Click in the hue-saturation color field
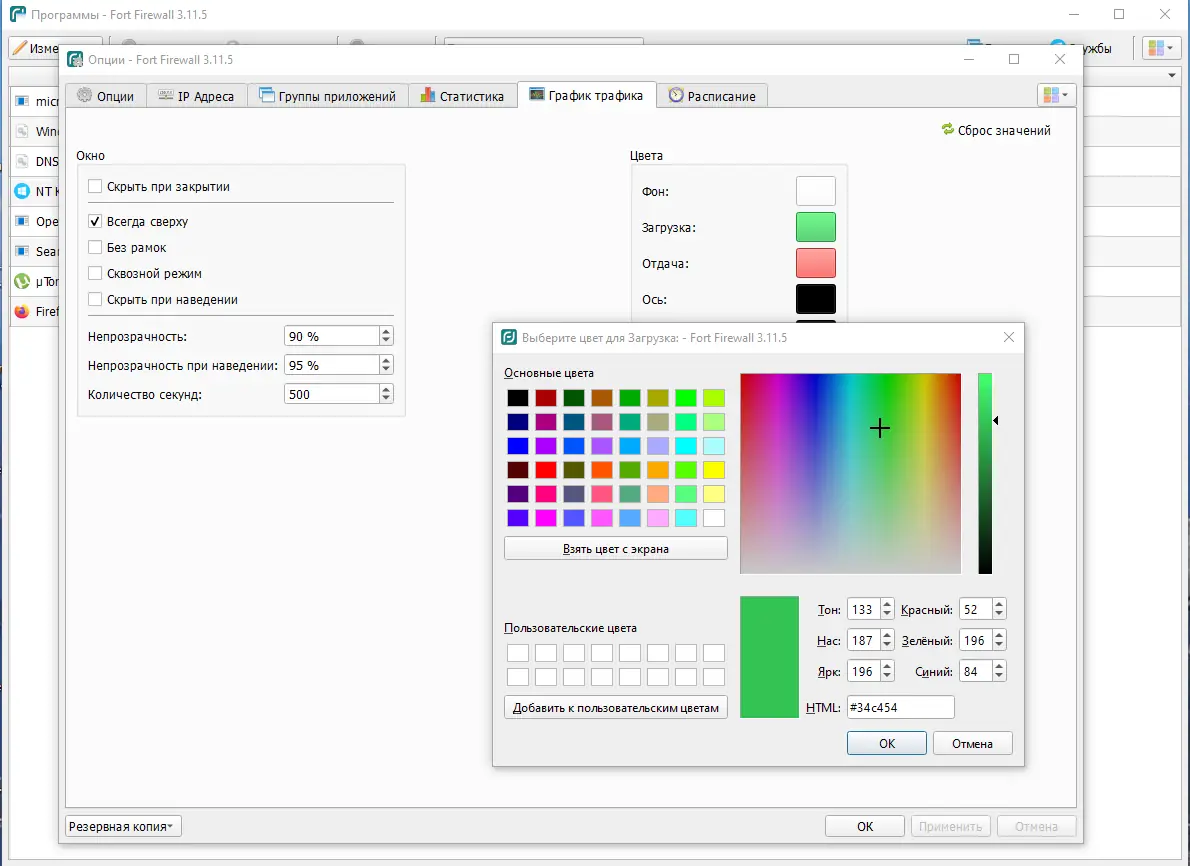1190x866 pixels. point(850,473)
